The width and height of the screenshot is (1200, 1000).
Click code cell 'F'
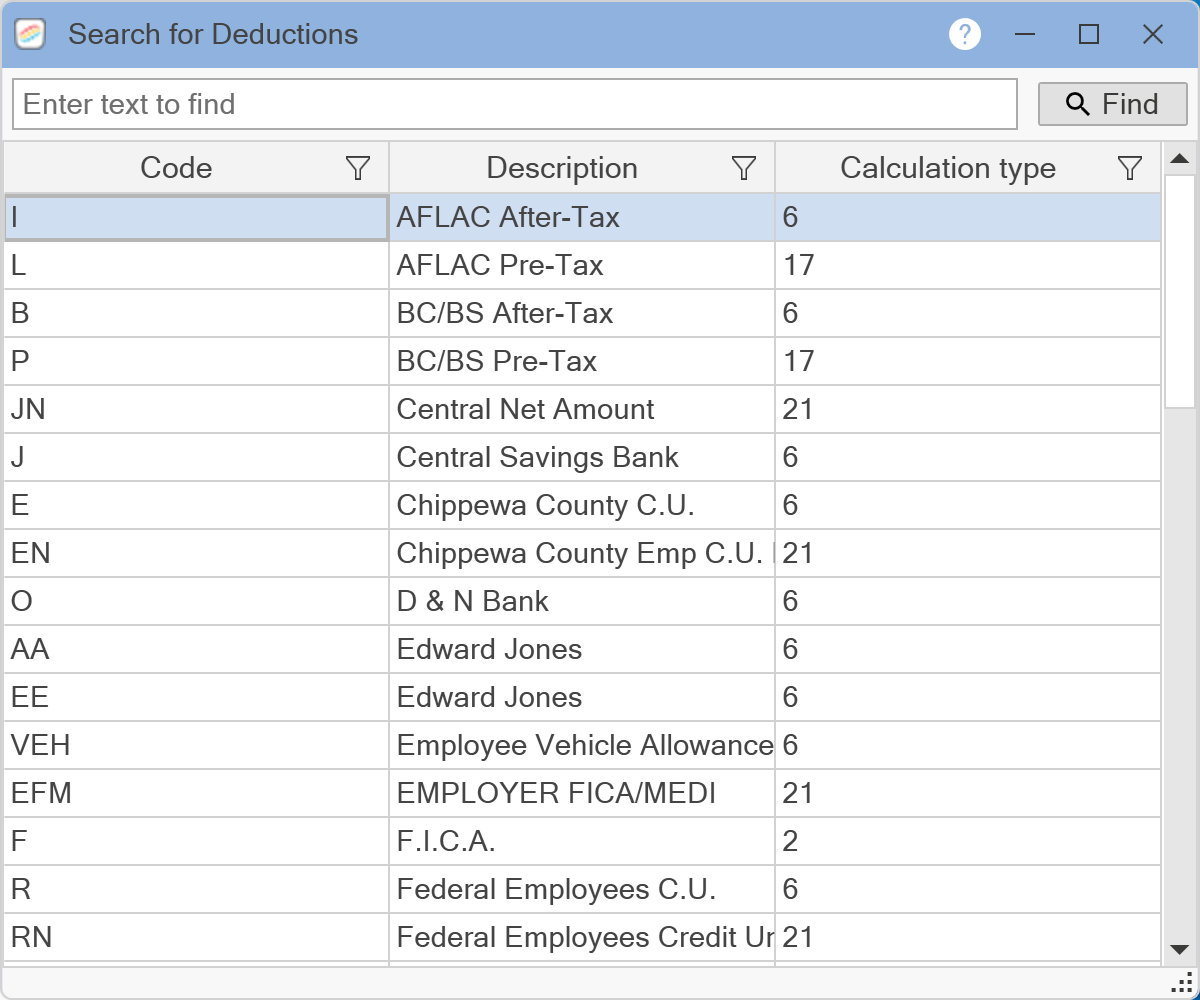(196, 841)
